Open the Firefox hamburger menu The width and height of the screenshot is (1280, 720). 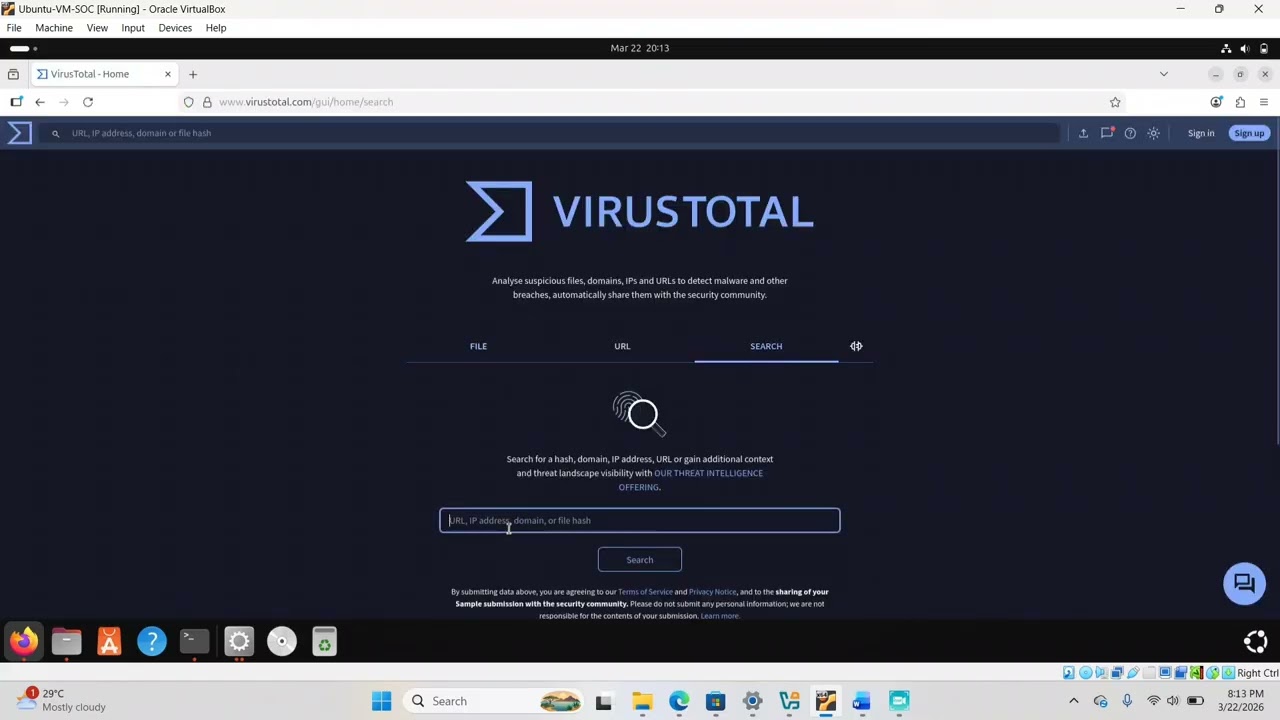click(x=1264, y=102)
